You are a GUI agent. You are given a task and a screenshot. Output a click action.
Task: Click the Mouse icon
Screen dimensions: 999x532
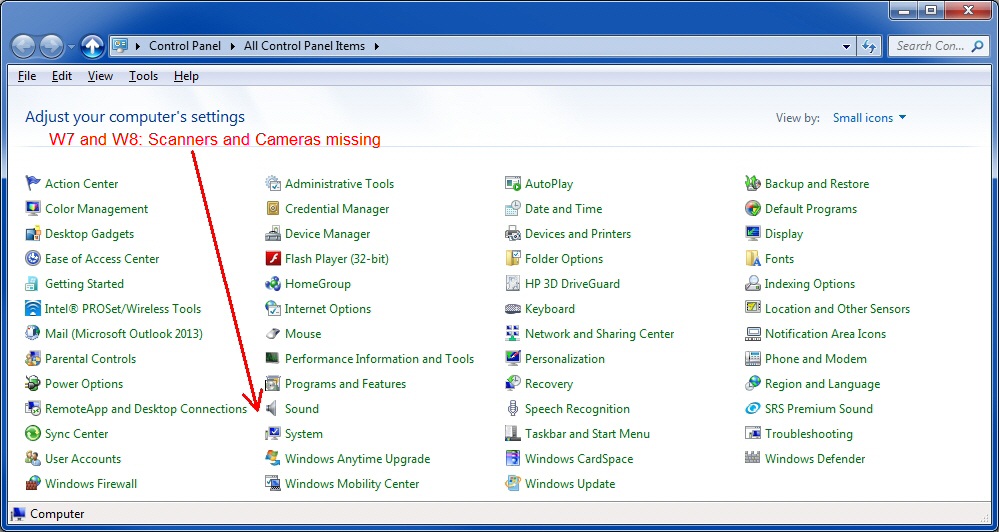pyautogui.click(x=273, y=334)
